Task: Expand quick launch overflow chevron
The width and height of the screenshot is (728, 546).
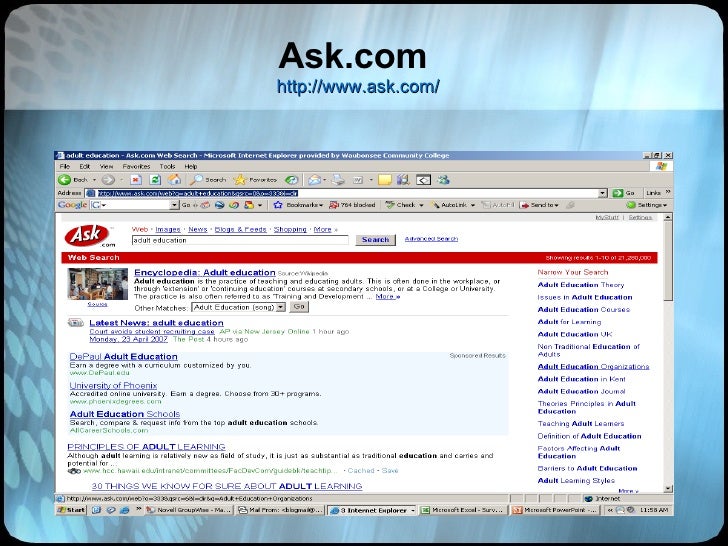Action: click(138, 509)
